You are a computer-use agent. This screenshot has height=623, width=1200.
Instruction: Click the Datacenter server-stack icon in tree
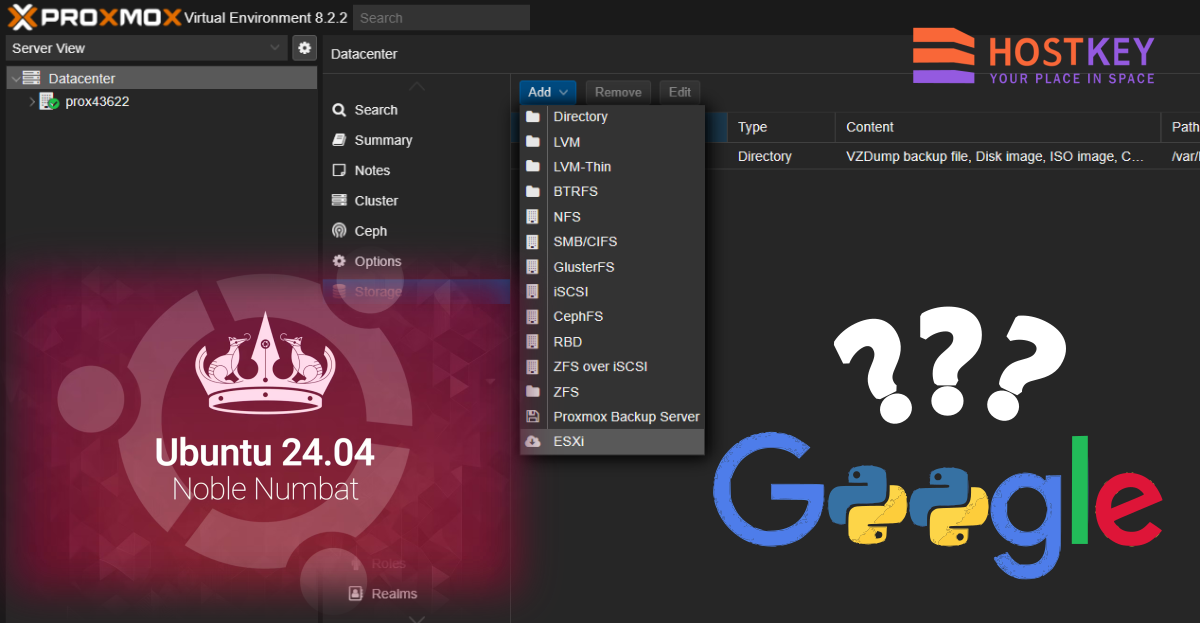click(32, 78)
